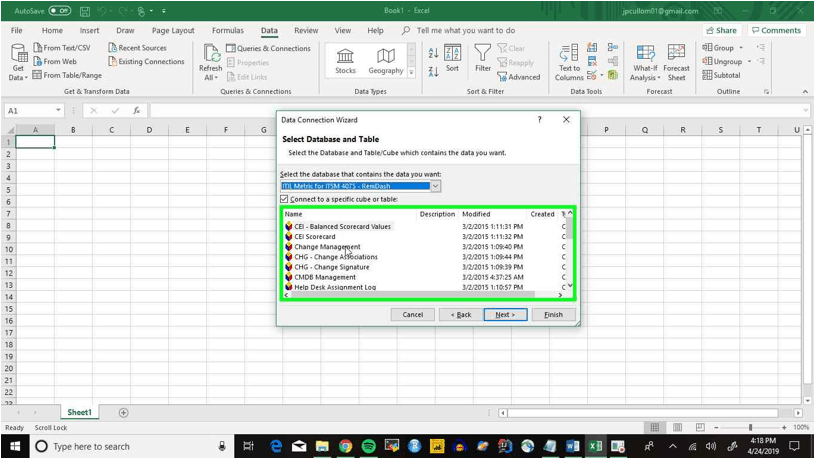816x460 pixels.
Task: Add a new sheet
Action: pyautogui.click(x=123, y=413)
